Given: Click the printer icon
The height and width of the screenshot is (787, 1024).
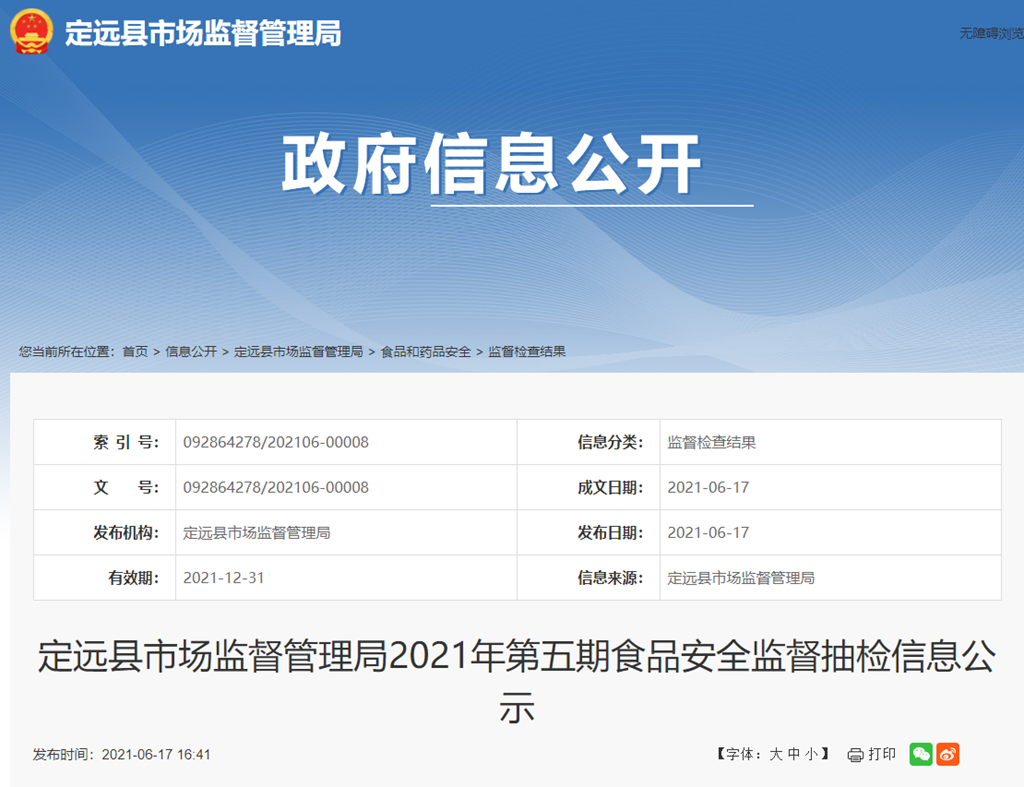Looking at the screenshot, I should point(856,755).
